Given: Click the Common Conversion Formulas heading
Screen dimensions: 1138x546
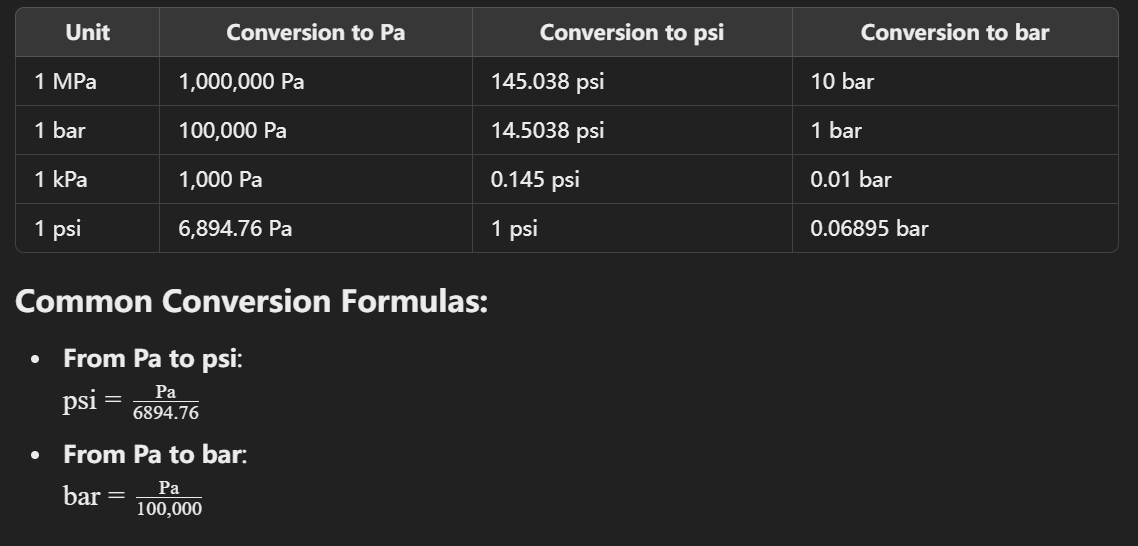Looking at the screenshot, I should click(x=251, y=301).
